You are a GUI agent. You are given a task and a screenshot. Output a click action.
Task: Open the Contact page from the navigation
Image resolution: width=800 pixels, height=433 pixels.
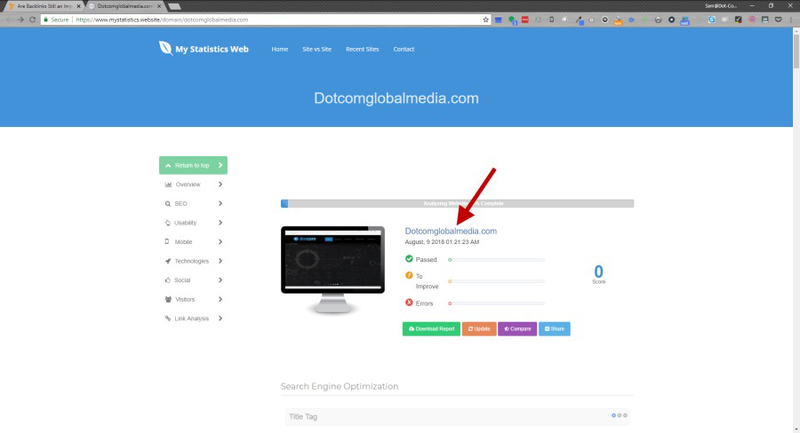[x=404, y=49]
